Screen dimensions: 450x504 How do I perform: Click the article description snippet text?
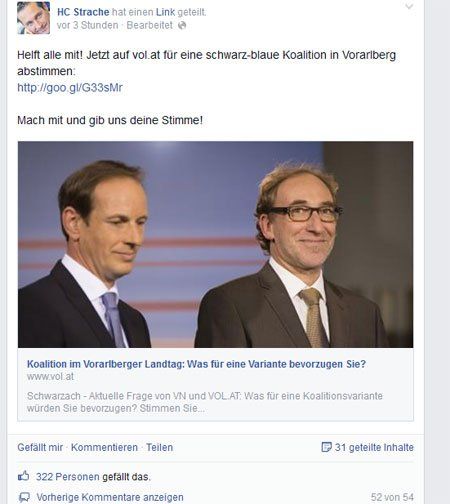coord(205,402)
